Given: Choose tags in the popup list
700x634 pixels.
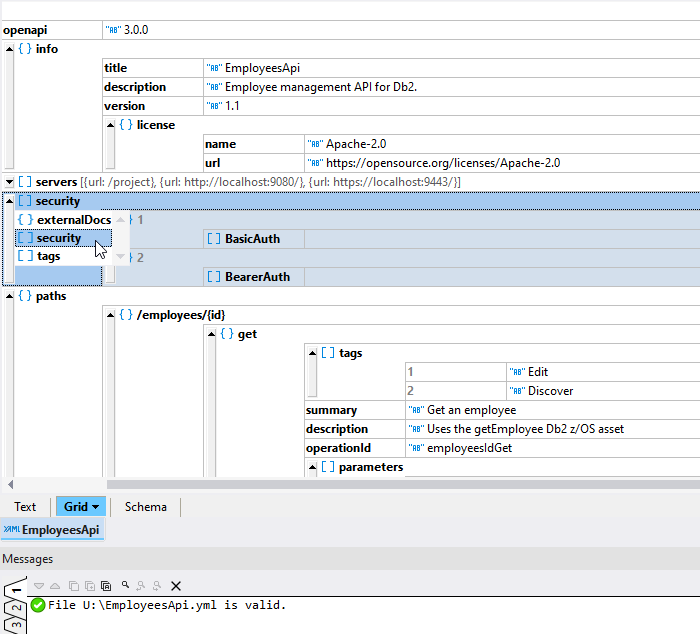Looking at the screenshot, I should pyautogui.click(x=48, y=256).
